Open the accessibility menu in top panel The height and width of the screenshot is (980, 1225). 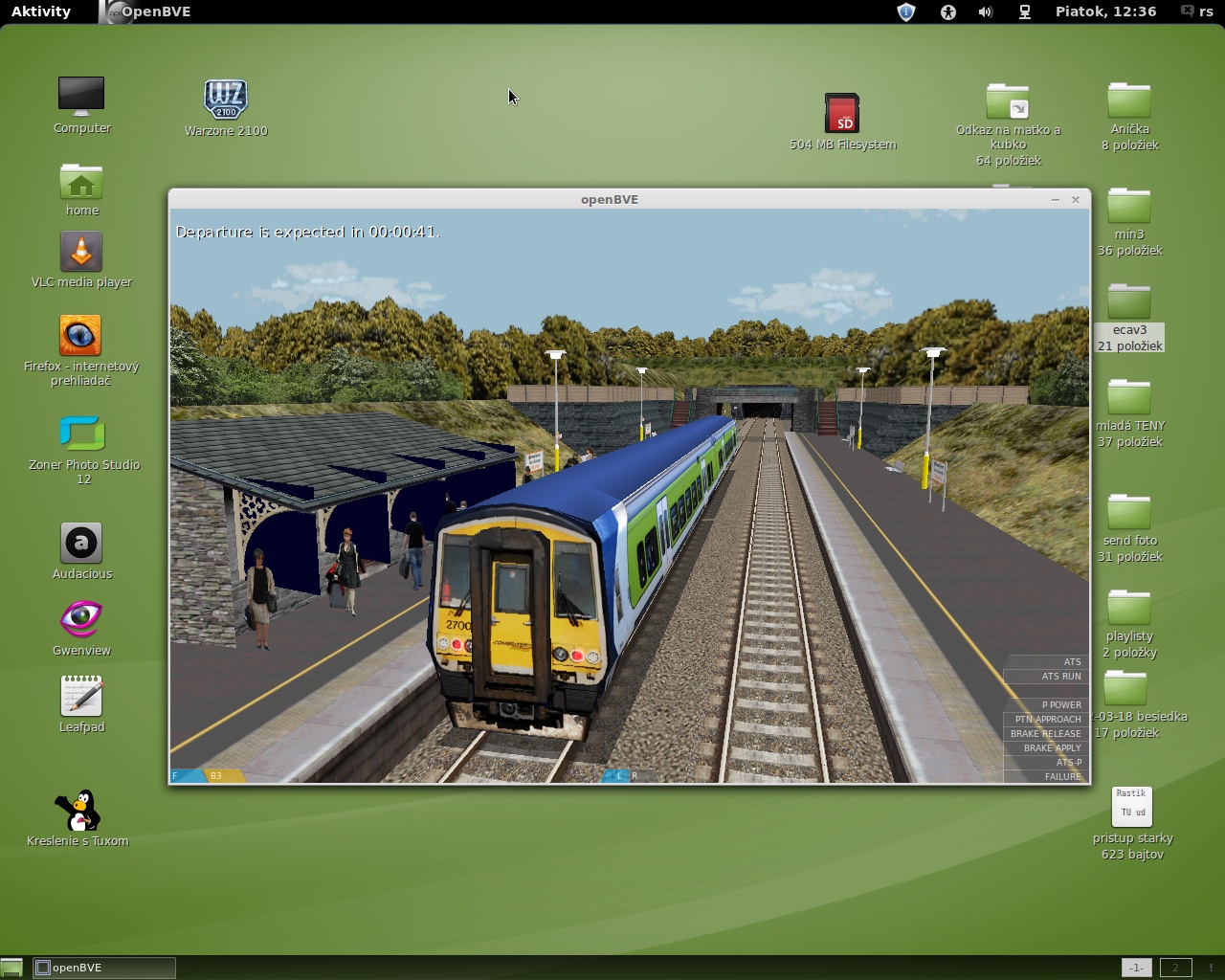947,11
